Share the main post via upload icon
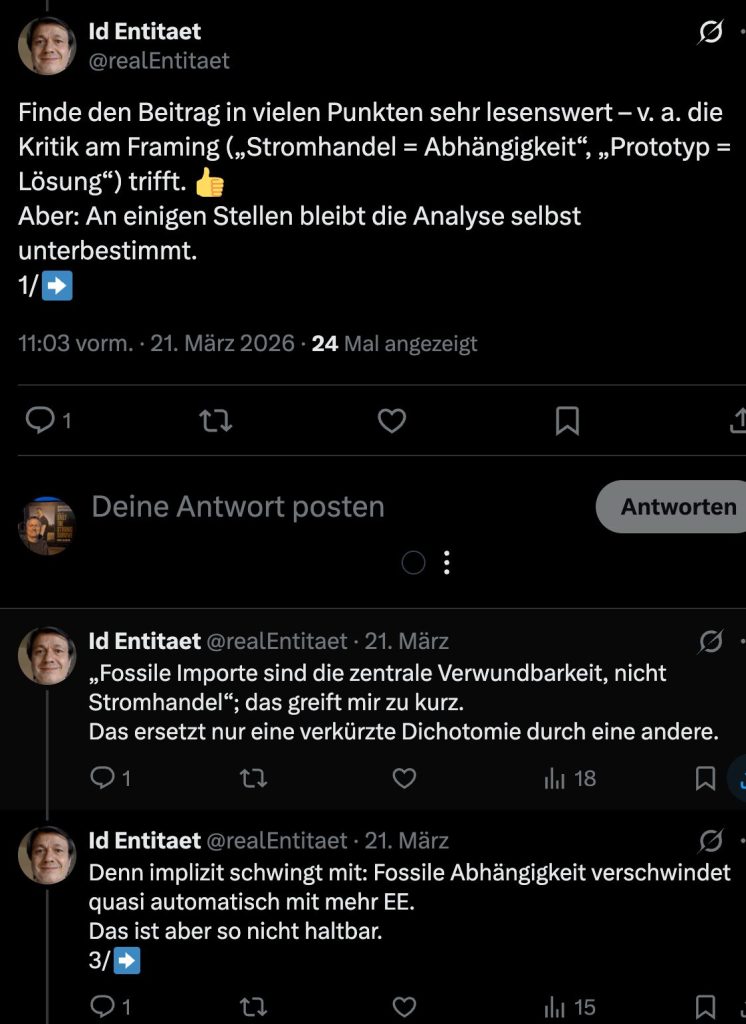The image size is (746, 1024). point(738,421)
